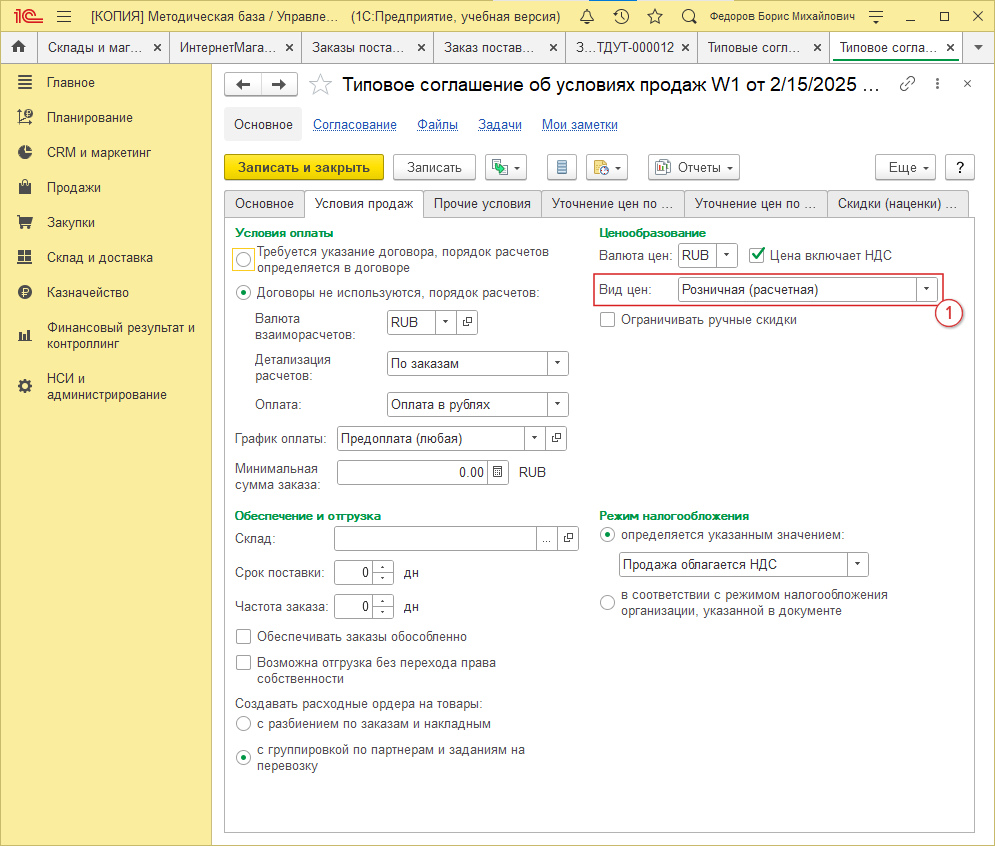Expand 'Продажа облагается НДС' dropdown
Image resolution: width=995 pixels, height=846 pixels.
857,565
